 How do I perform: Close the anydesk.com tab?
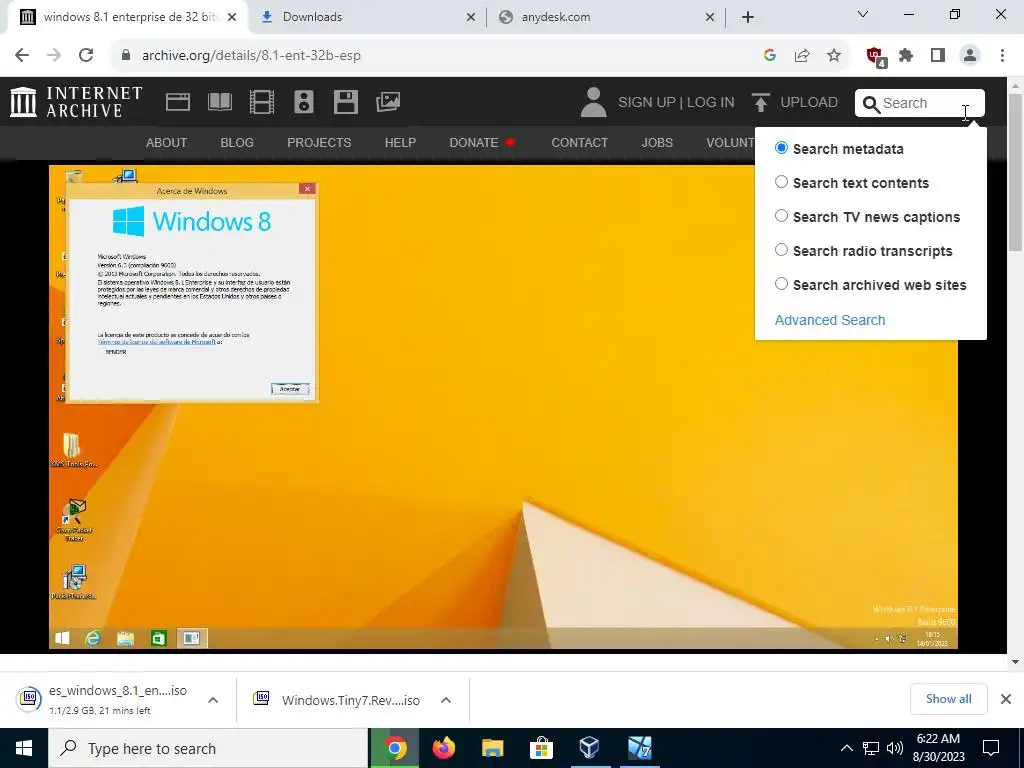[x=710, y=18]
